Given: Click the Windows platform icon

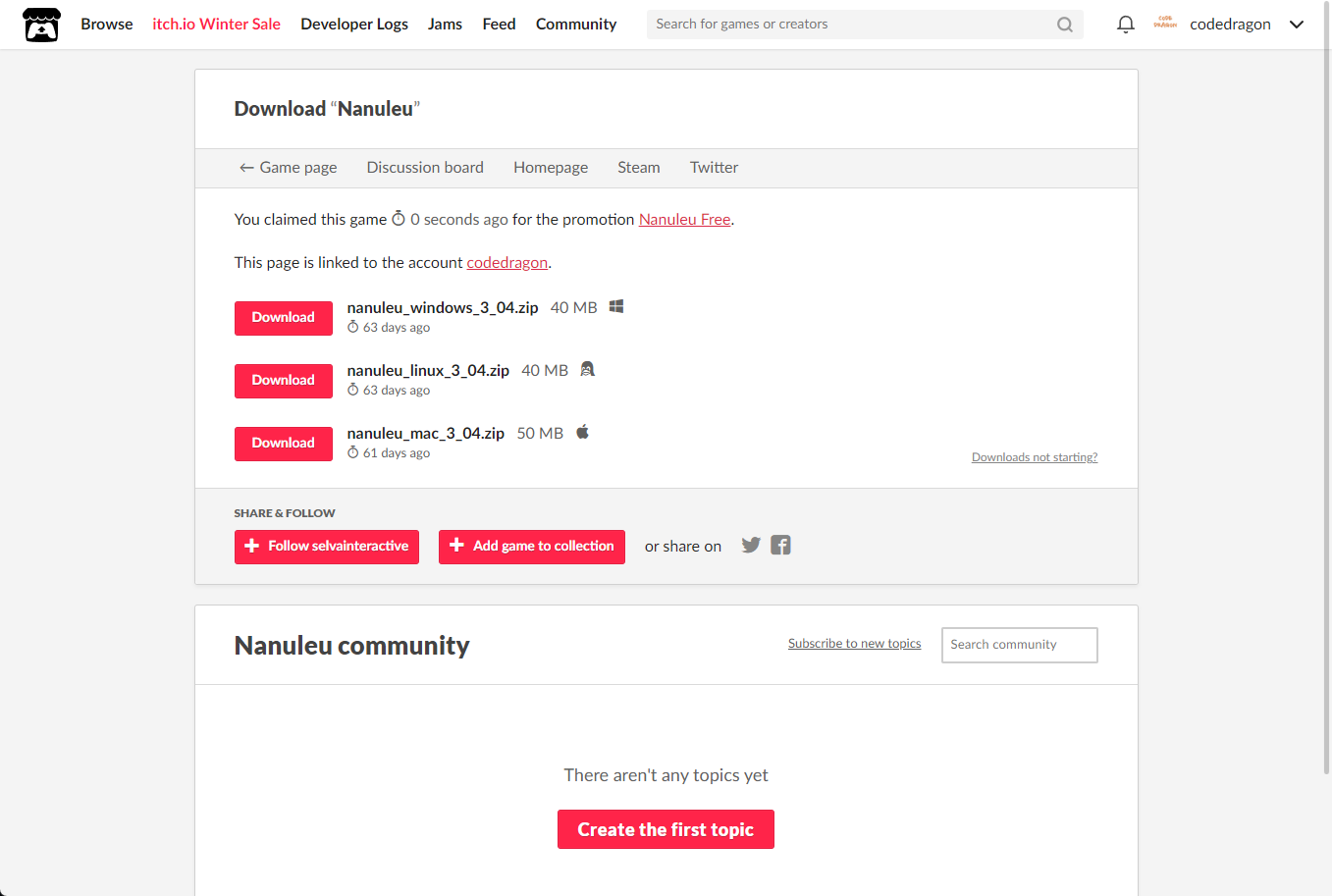Looking at the screenshot, I should pyautogui.click(x=616, y=307).
